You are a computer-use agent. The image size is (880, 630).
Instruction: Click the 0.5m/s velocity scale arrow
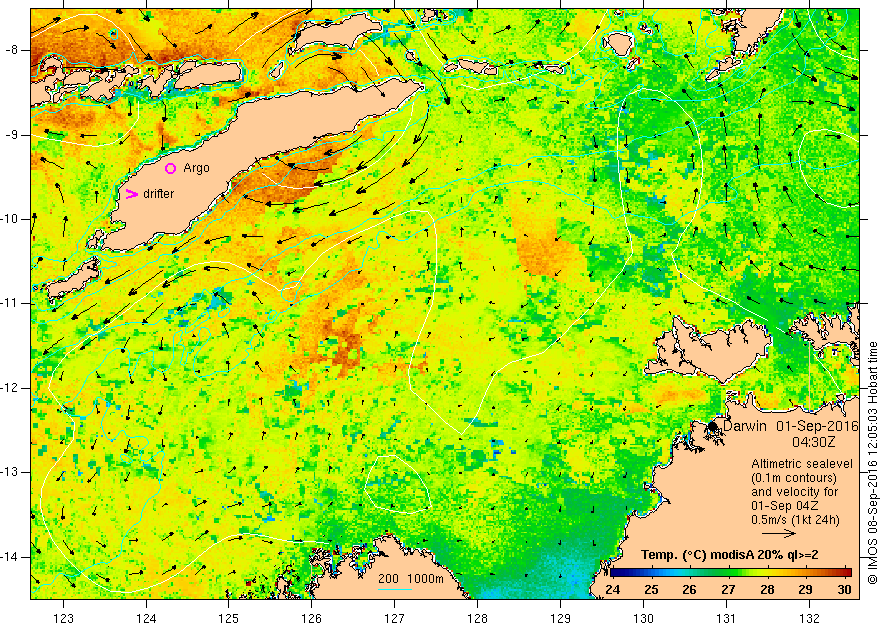pos(780,534)
